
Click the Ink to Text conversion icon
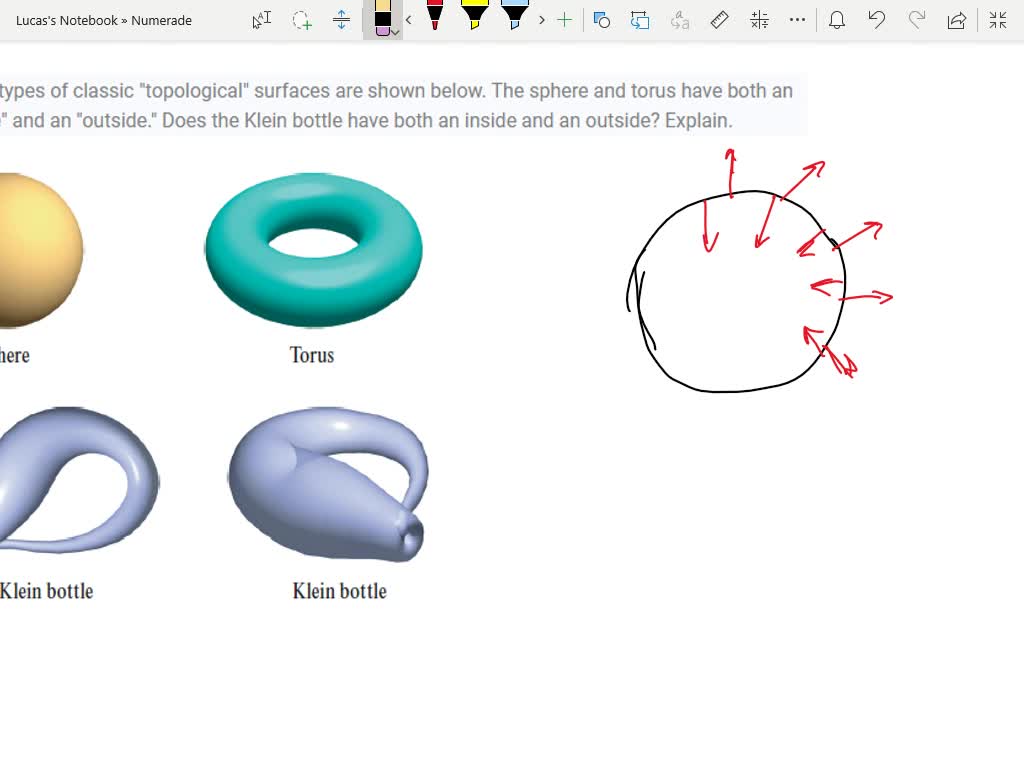pyautogui.click(x=680, y=20)
